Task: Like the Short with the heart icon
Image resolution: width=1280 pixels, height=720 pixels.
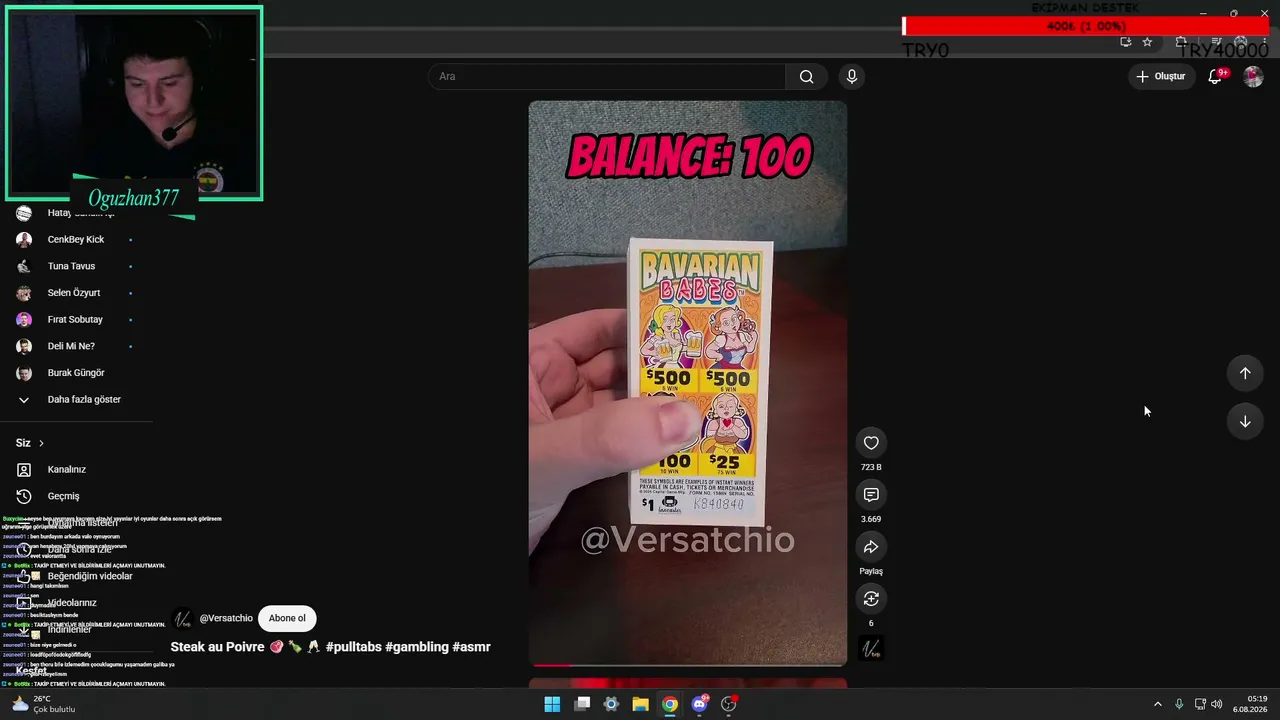Action: 871,443
